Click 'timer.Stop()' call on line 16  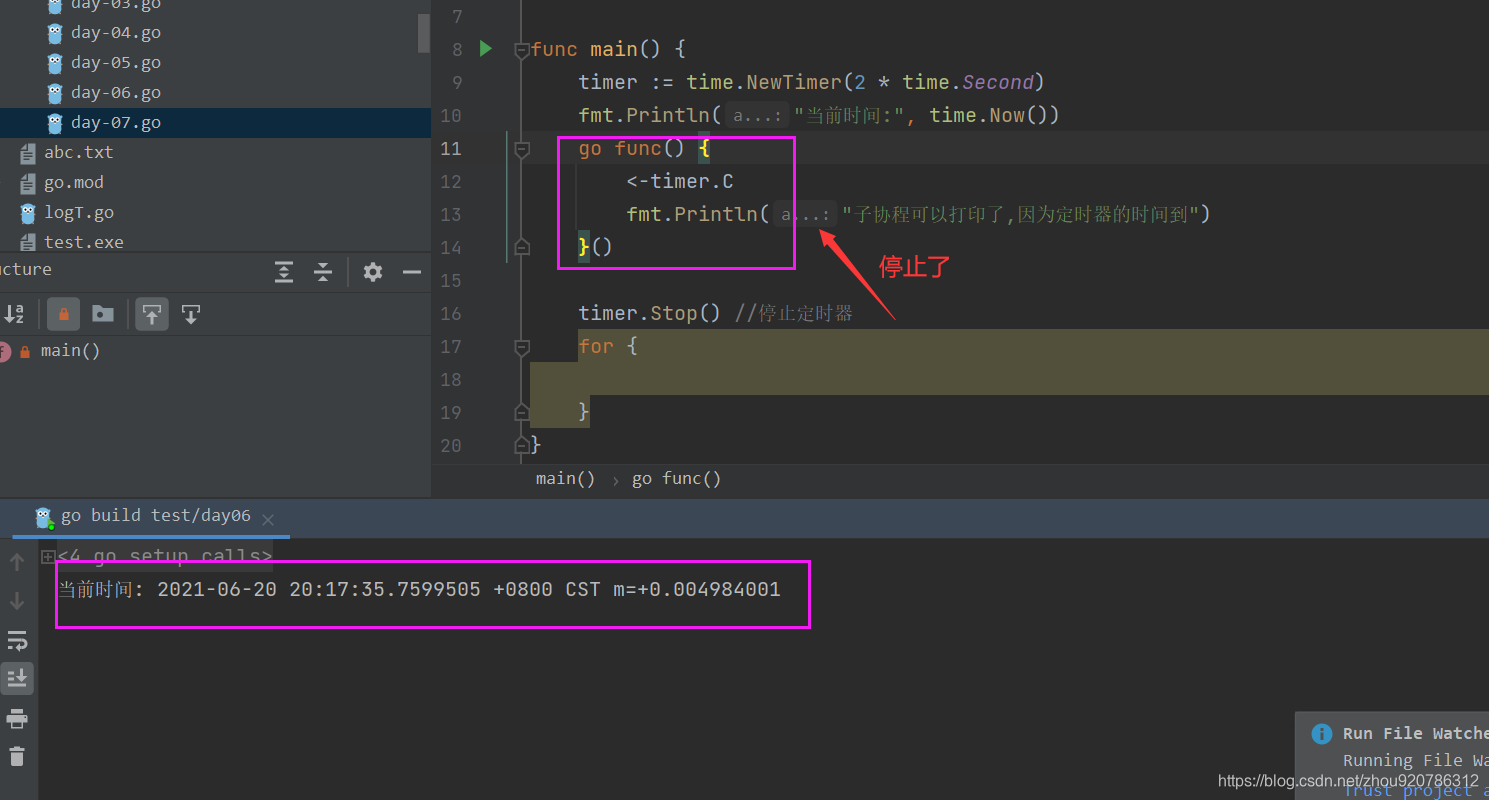click(x=649, y=314)
